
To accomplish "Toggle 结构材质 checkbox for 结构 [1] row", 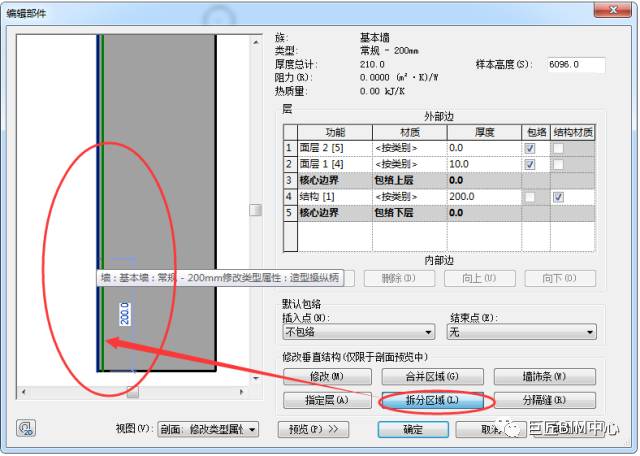I will [558, 197].
